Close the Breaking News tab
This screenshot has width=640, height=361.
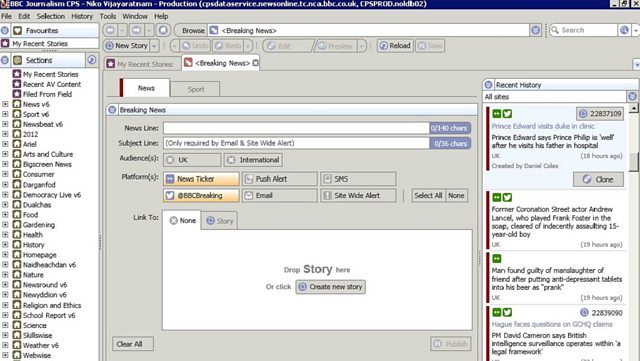[256, 63]
